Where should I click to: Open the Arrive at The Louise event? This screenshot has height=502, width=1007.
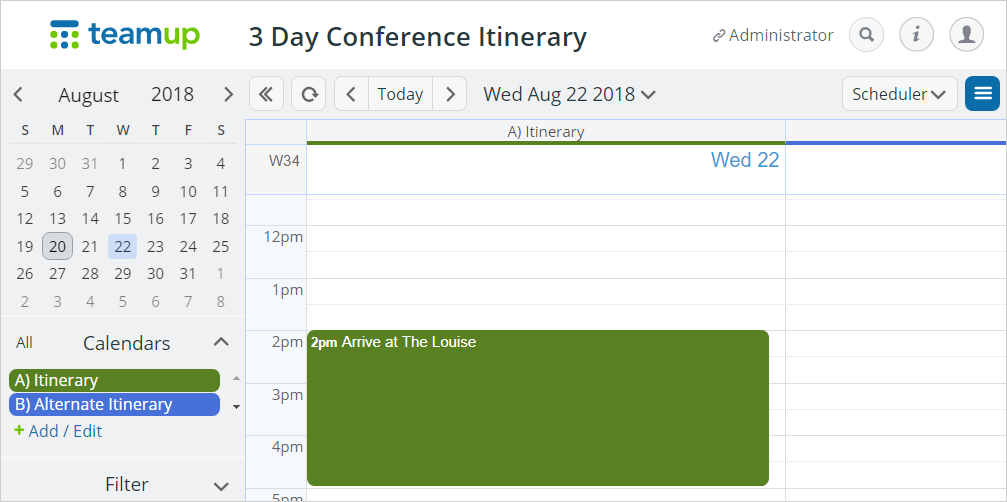click(538, 408)
